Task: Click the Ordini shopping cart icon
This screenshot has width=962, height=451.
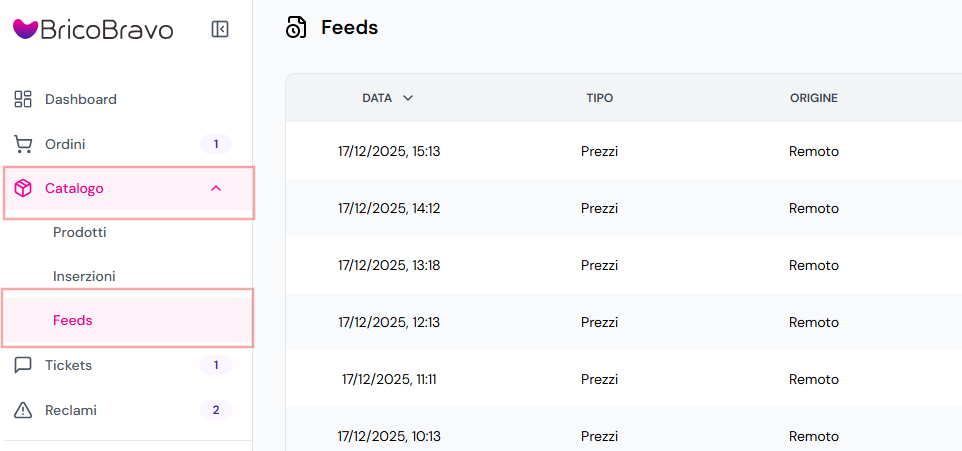Action: 23,145
